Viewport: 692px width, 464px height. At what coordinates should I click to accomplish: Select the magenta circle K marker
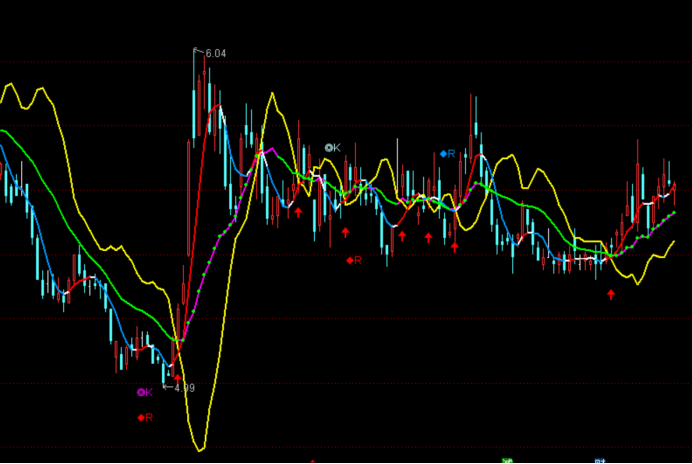pyautogui.click(x=145, y=392)
